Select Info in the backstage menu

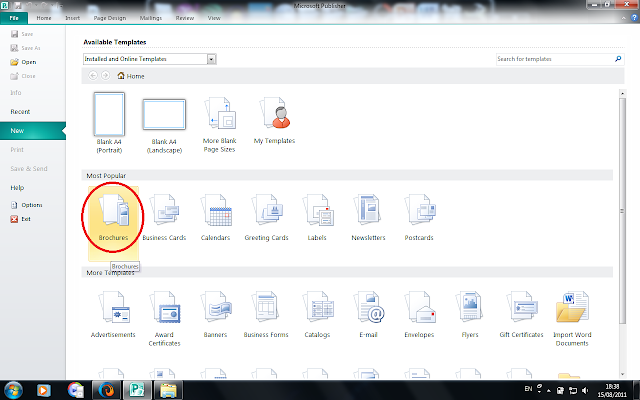click(x=16, y=93)
